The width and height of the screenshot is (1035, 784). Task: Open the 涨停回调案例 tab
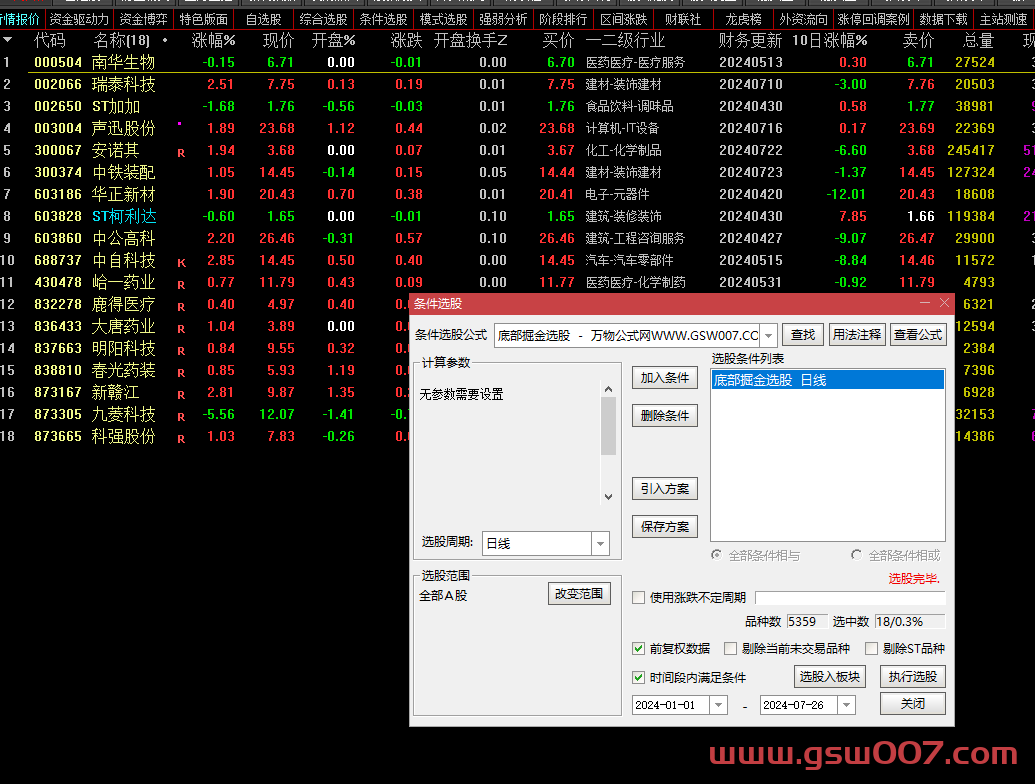(873, 20)
